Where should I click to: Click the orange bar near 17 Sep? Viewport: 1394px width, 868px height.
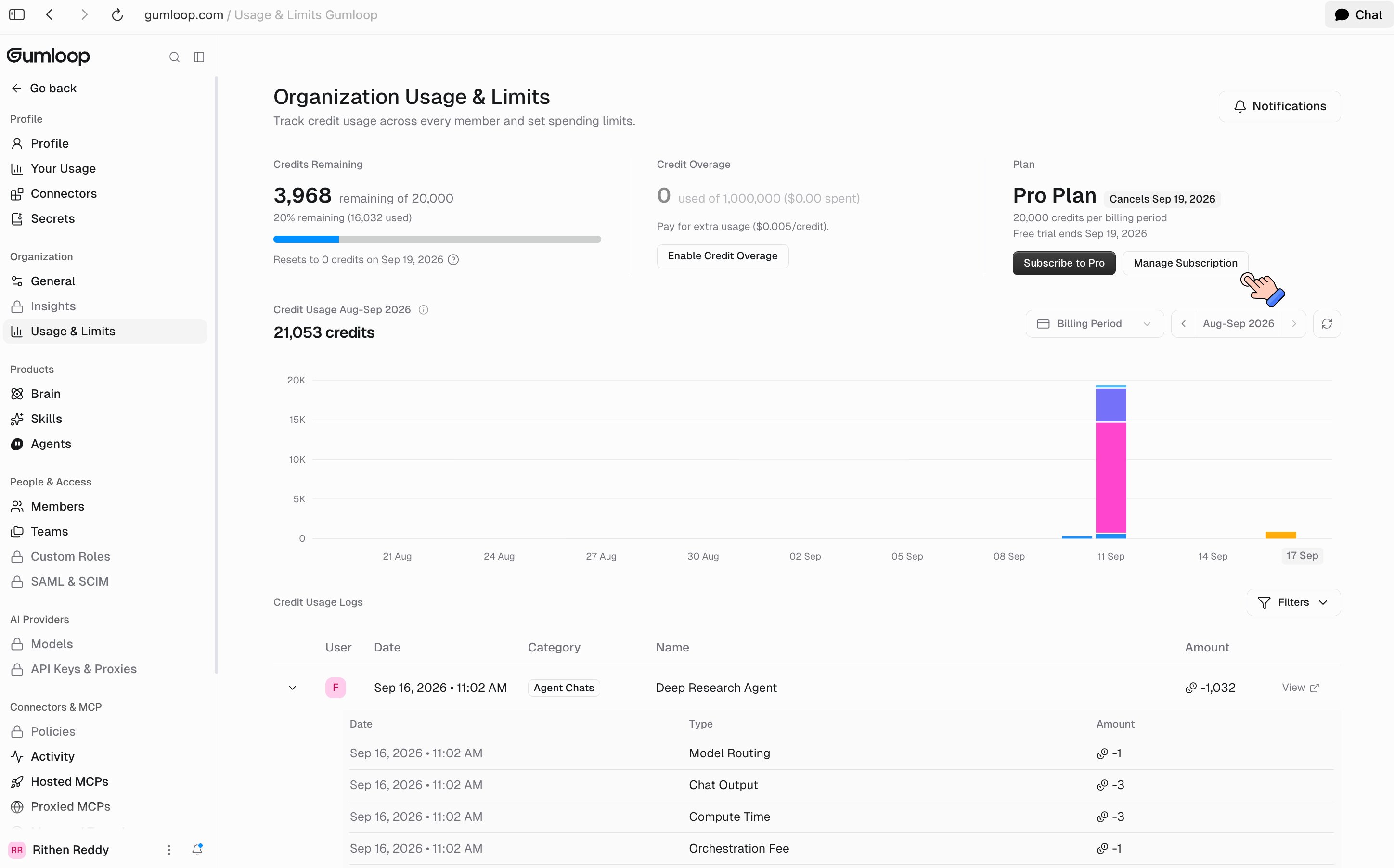[1281, 535]
